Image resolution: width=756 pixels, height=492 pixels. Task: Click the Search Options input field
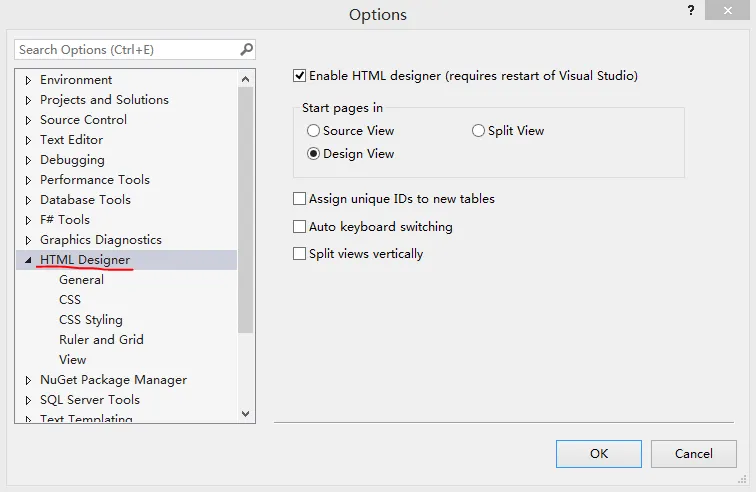tap(125, 49)
